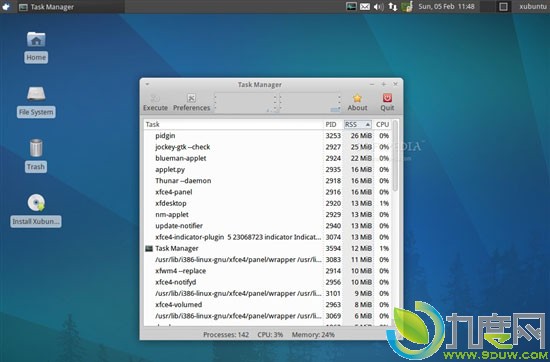Image resolution: width=550 pixels, height=362 pixels.
Task: Click the Processes: 142 status text
Action: coord(226,335)
